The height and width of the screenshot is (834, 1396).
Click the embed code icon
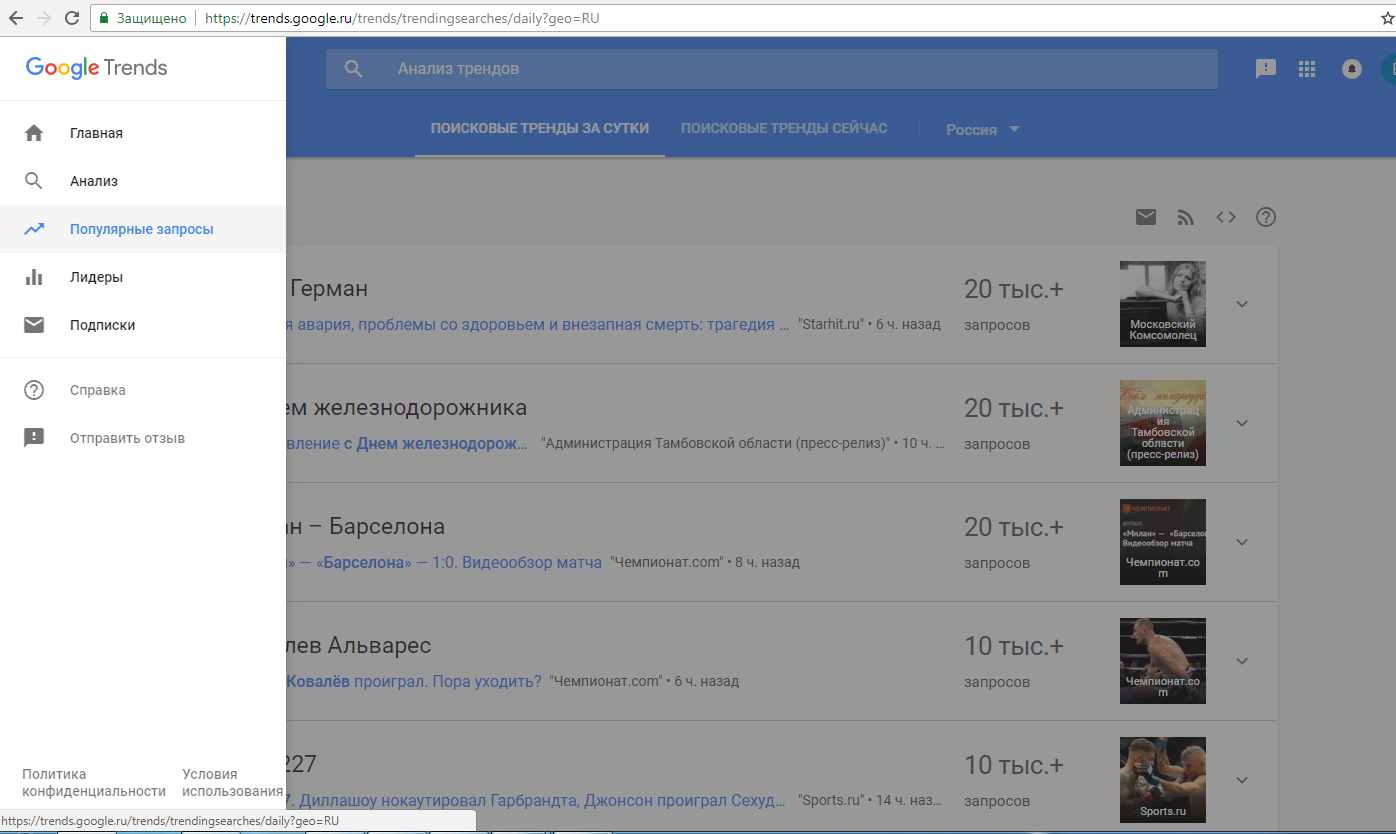tap(1226, 217)
